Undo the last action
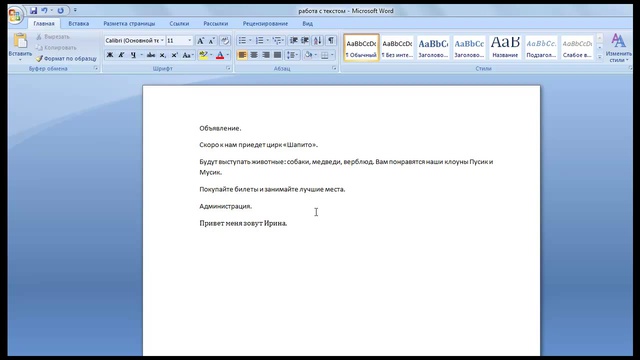This screenshot has height=360, width=640. (44, 11)
